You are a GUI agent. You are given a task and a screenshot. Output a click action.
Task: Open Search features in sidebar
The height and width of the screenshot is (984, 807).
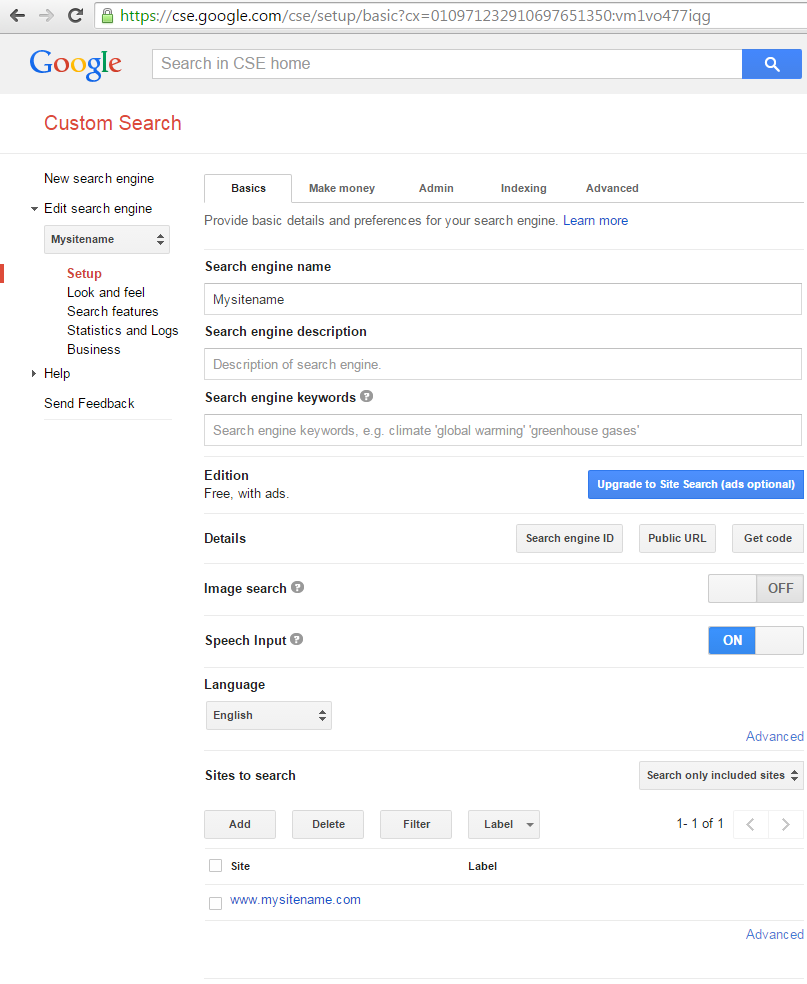point(112,311)
